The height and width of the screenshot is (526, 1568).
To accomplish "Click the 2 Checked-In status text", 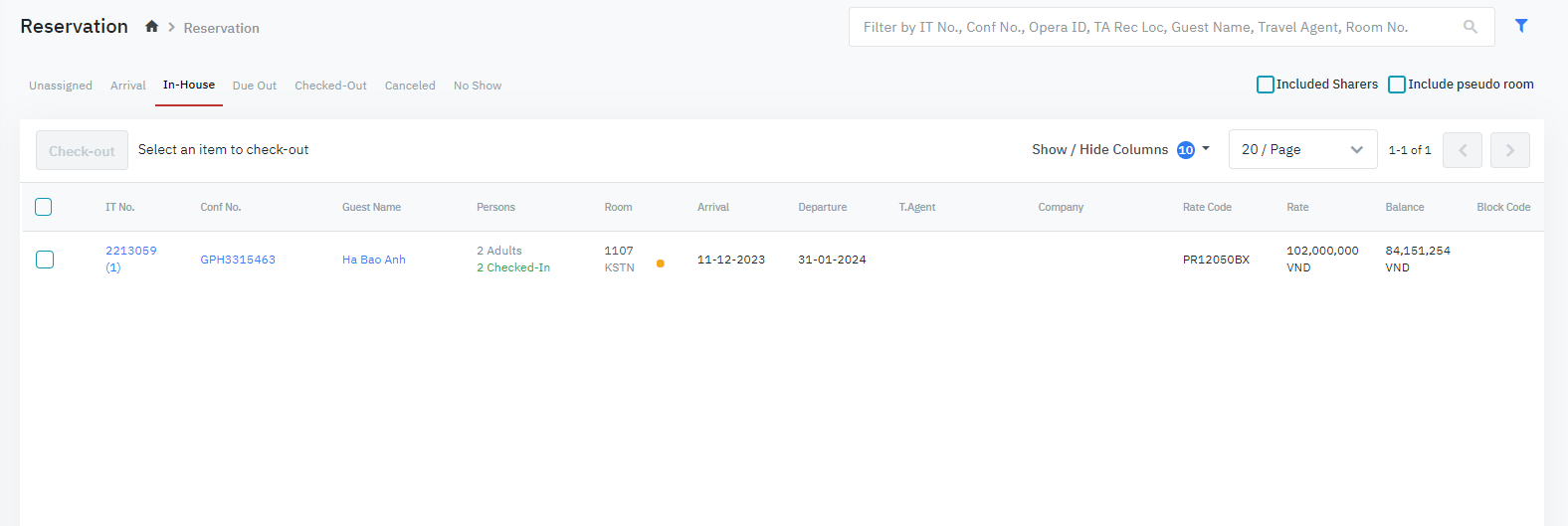I will coord(513,267).
